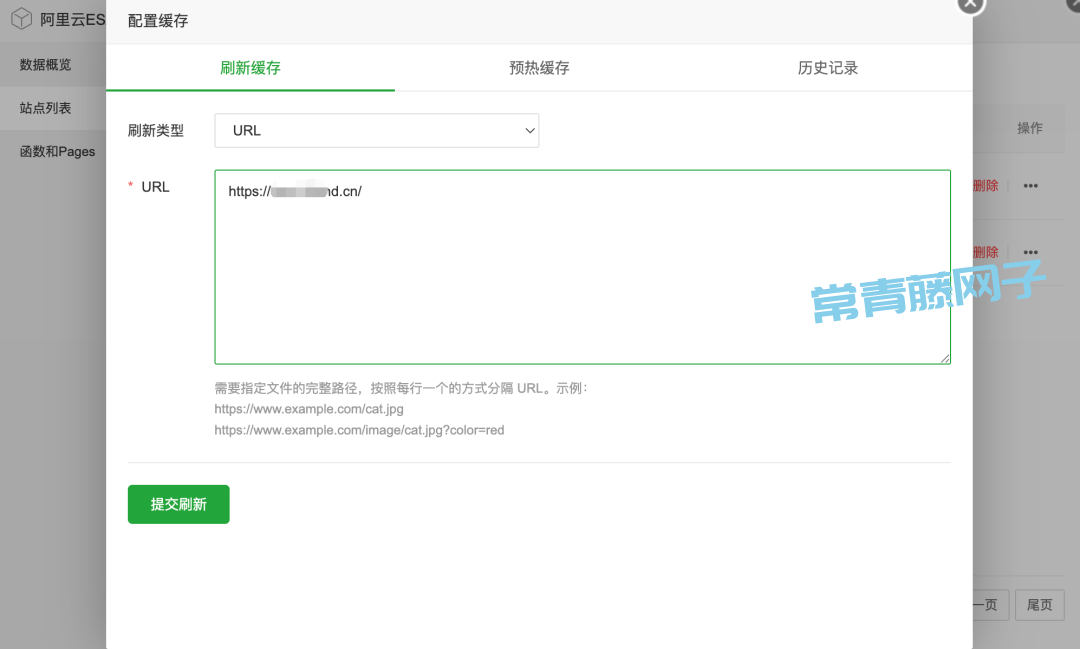Open the first row's more options ellipsis
This screenshot has width=1080, height=649.
click(x=1030, y=186)
